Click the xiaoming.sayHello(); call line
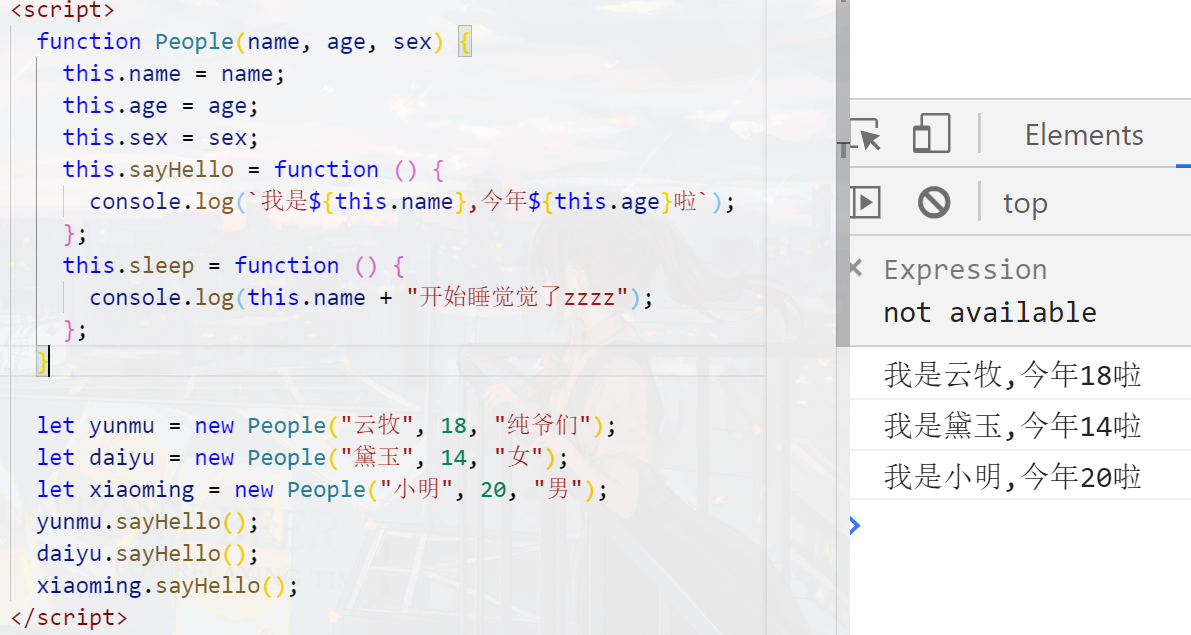Screen dimensions: 1191x635 point(167,586)
